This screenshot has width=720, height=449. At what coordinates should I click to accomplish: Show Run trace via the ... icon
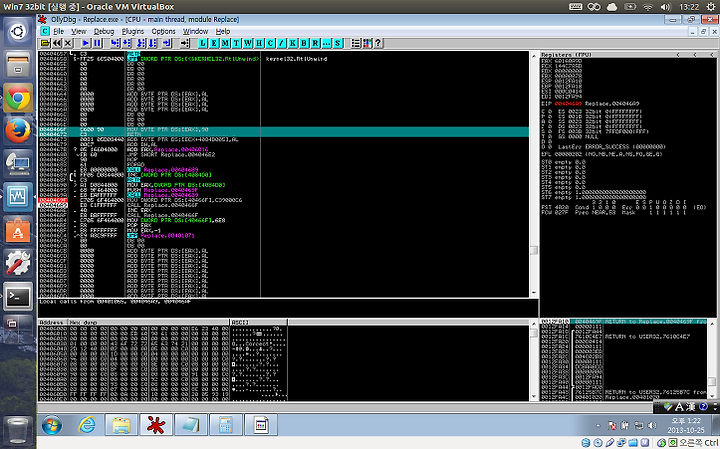coord(326,43)
